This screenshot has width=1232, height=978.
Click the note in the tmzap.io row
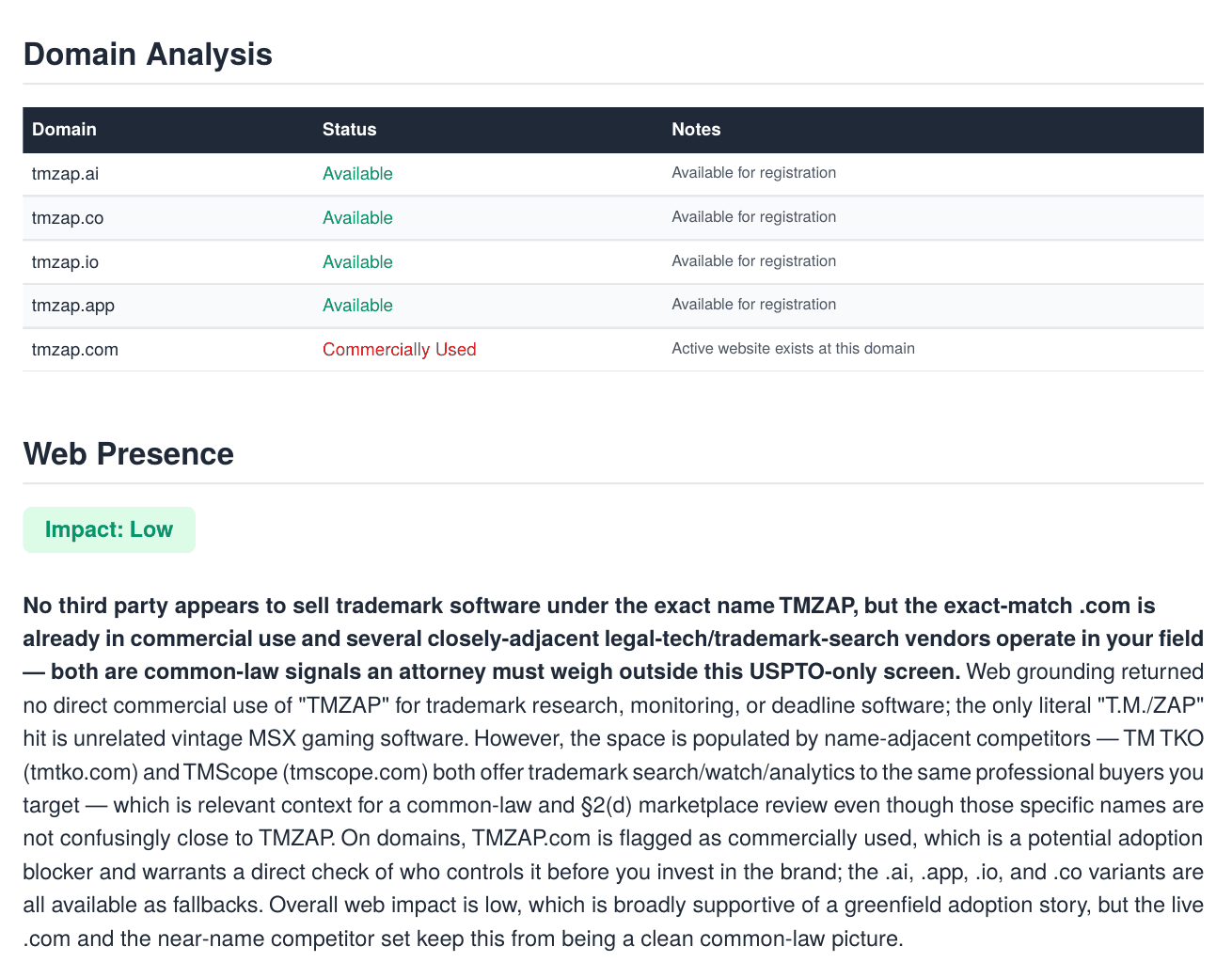coord(753,261)
